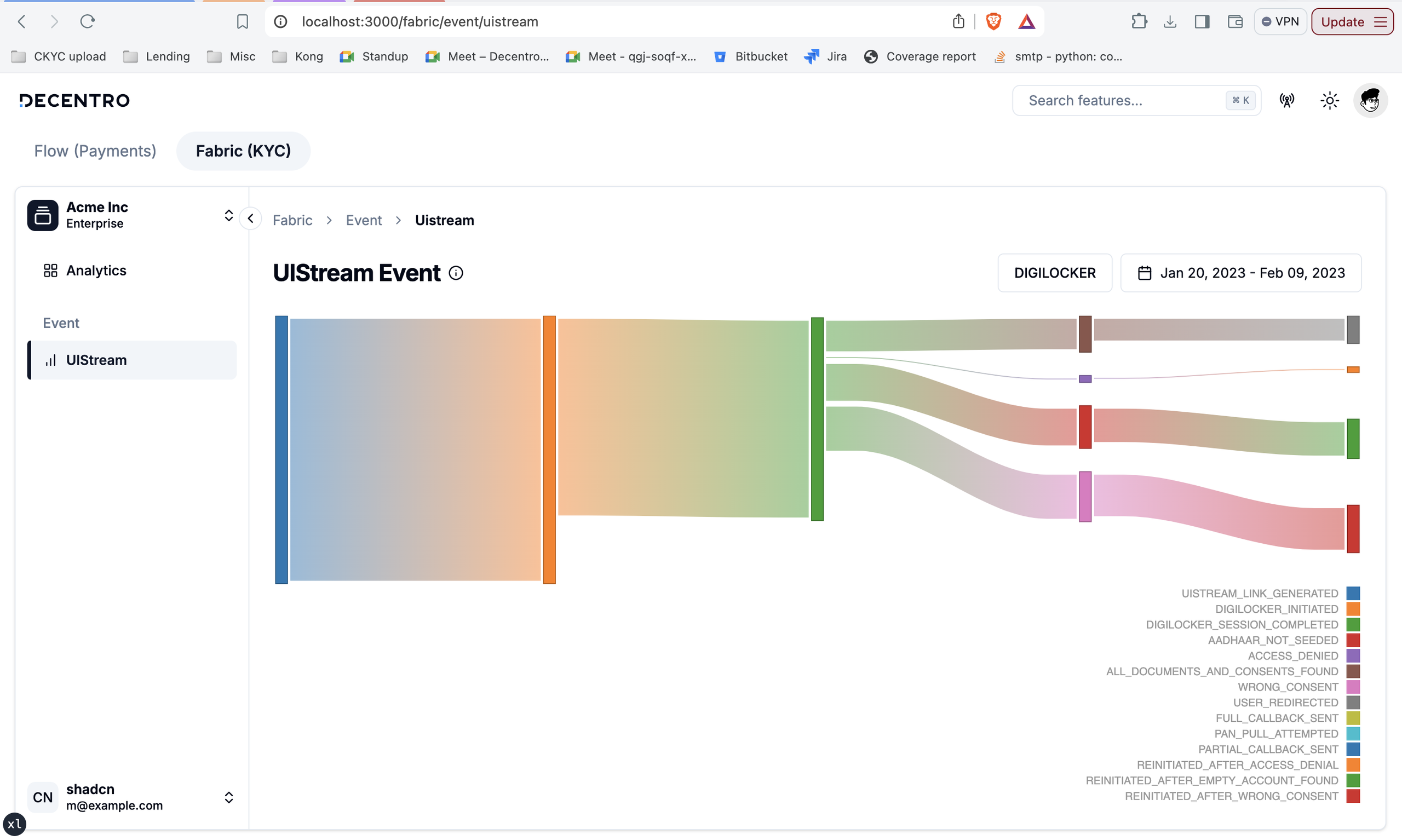Collapse sidebar with the chevron-left button
The image size is (1402, 840).
(x=250, y=219)
